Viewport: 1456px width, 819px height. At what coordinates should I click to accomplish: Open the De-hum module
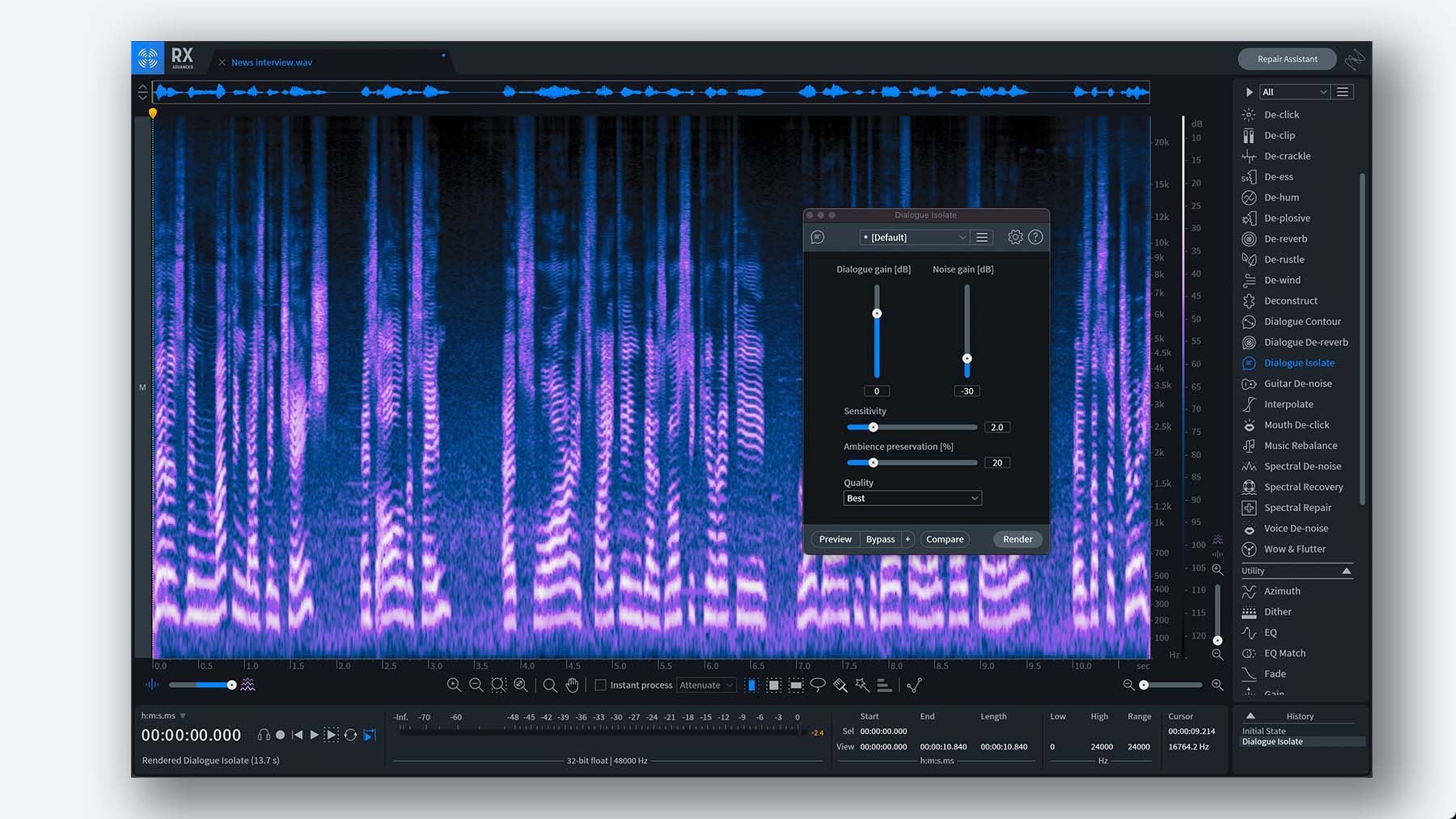point(1281,197)
